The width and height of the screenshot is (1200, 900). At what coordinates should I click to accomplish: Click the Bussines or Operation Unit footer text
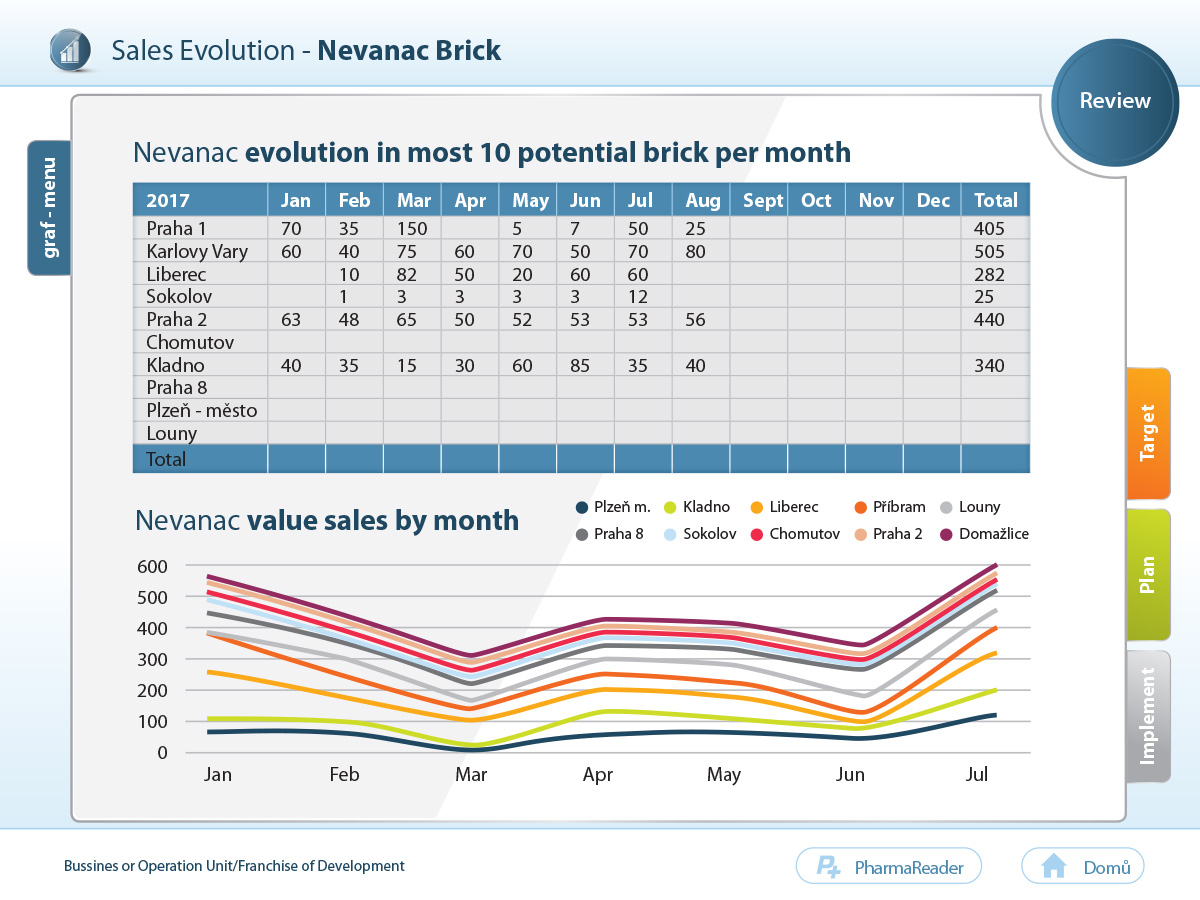coord(234,866)
